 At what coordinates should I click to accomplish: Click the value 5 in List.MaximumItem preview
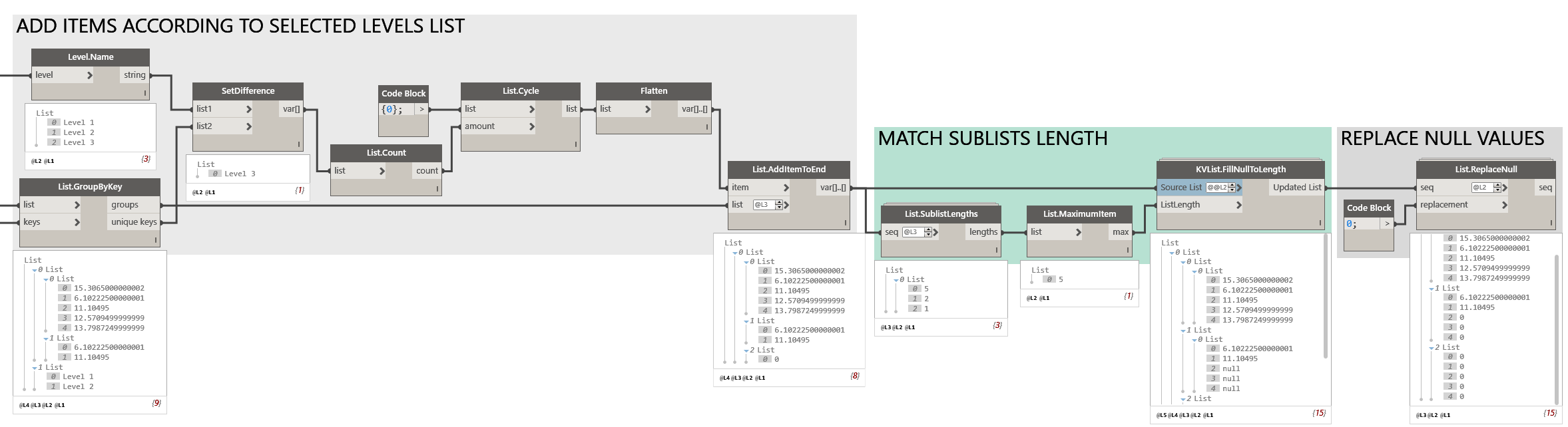pyautogui.click(x=1061, y=279)
